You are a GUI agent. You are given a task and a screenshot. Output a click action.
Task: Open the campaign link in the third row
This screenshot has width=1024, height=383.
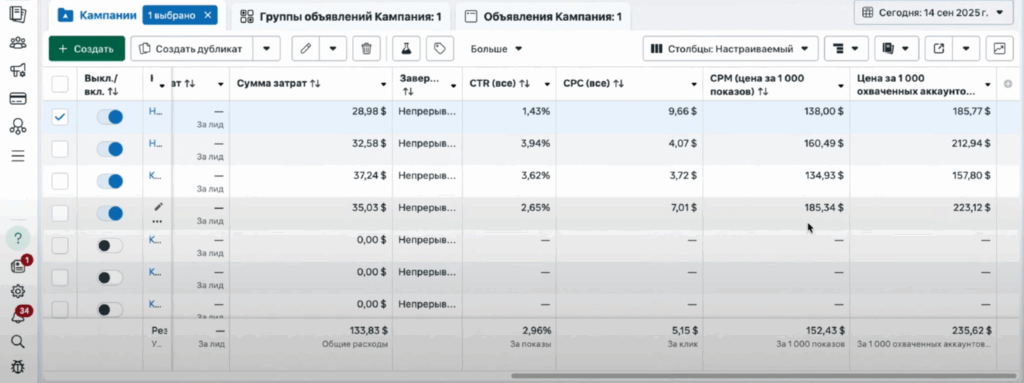coord(155,175)
